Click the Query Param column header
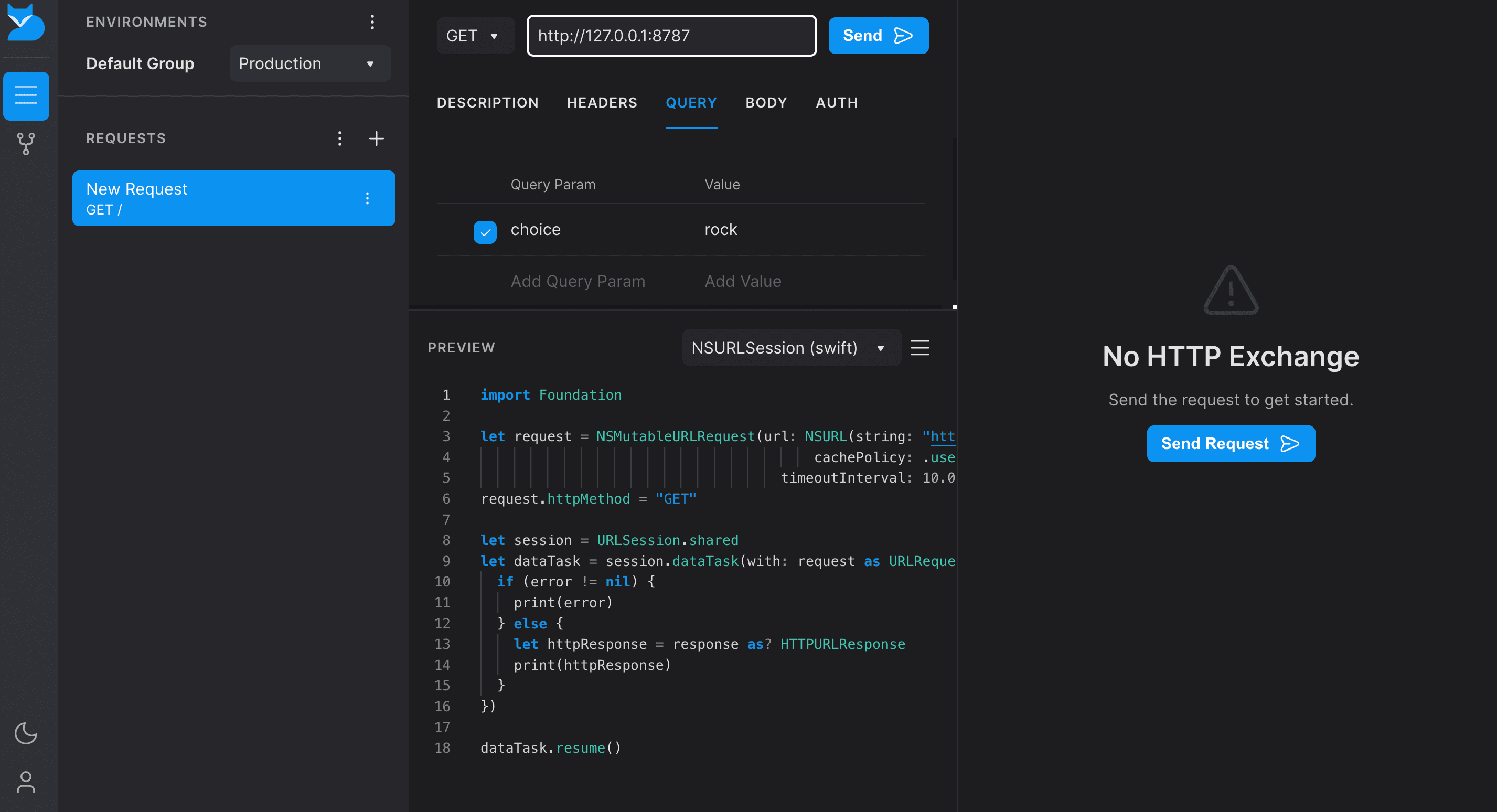The image size is (1497, 812). [553, 184]
